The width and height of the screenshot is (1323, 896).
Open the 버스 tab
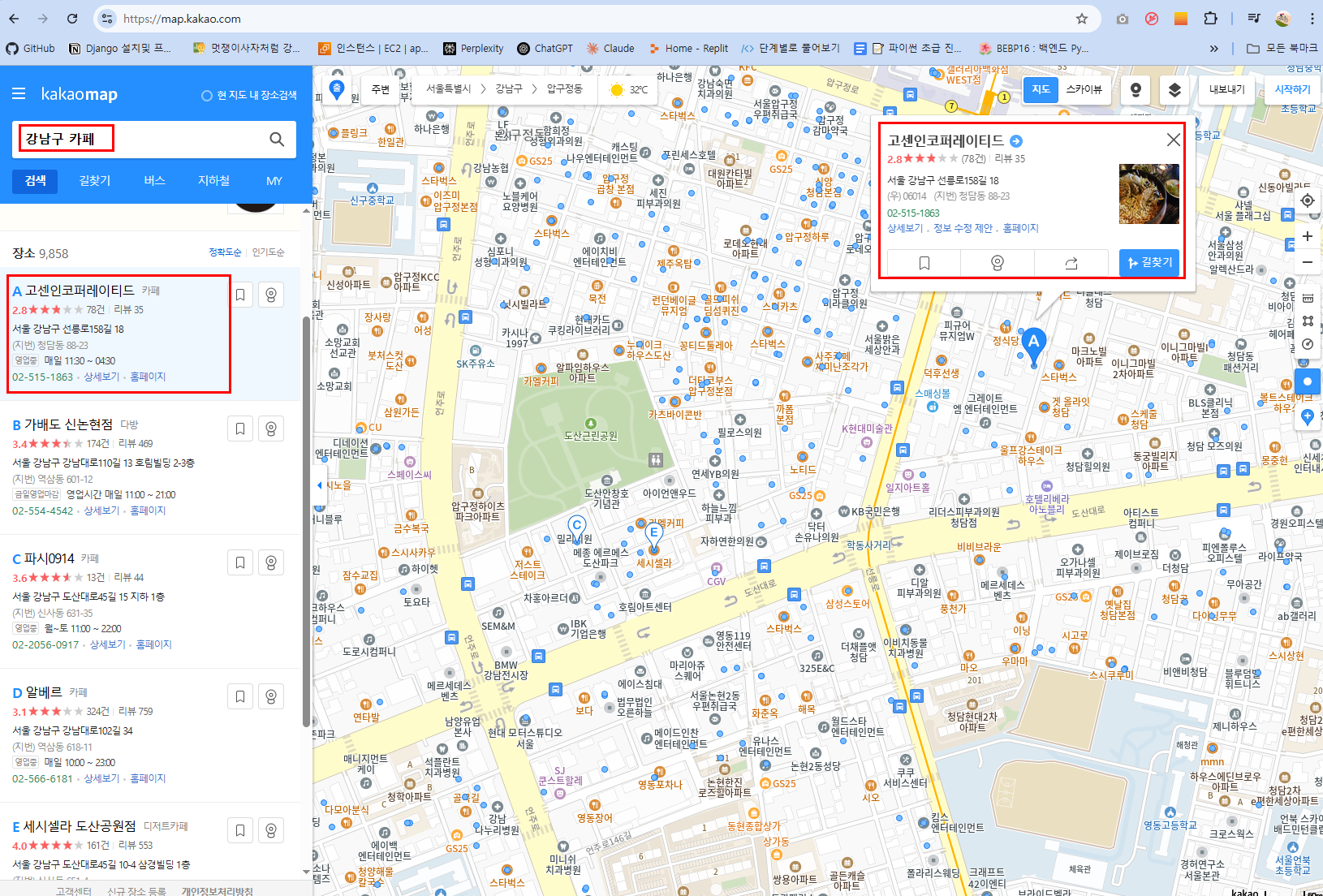pyautogui.click(x=154, y=181)
